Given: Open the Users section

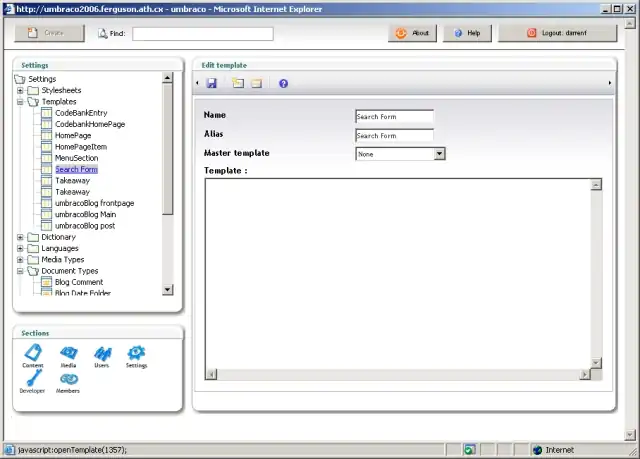Looking at the screenshot, I should (x=101, y=353).
